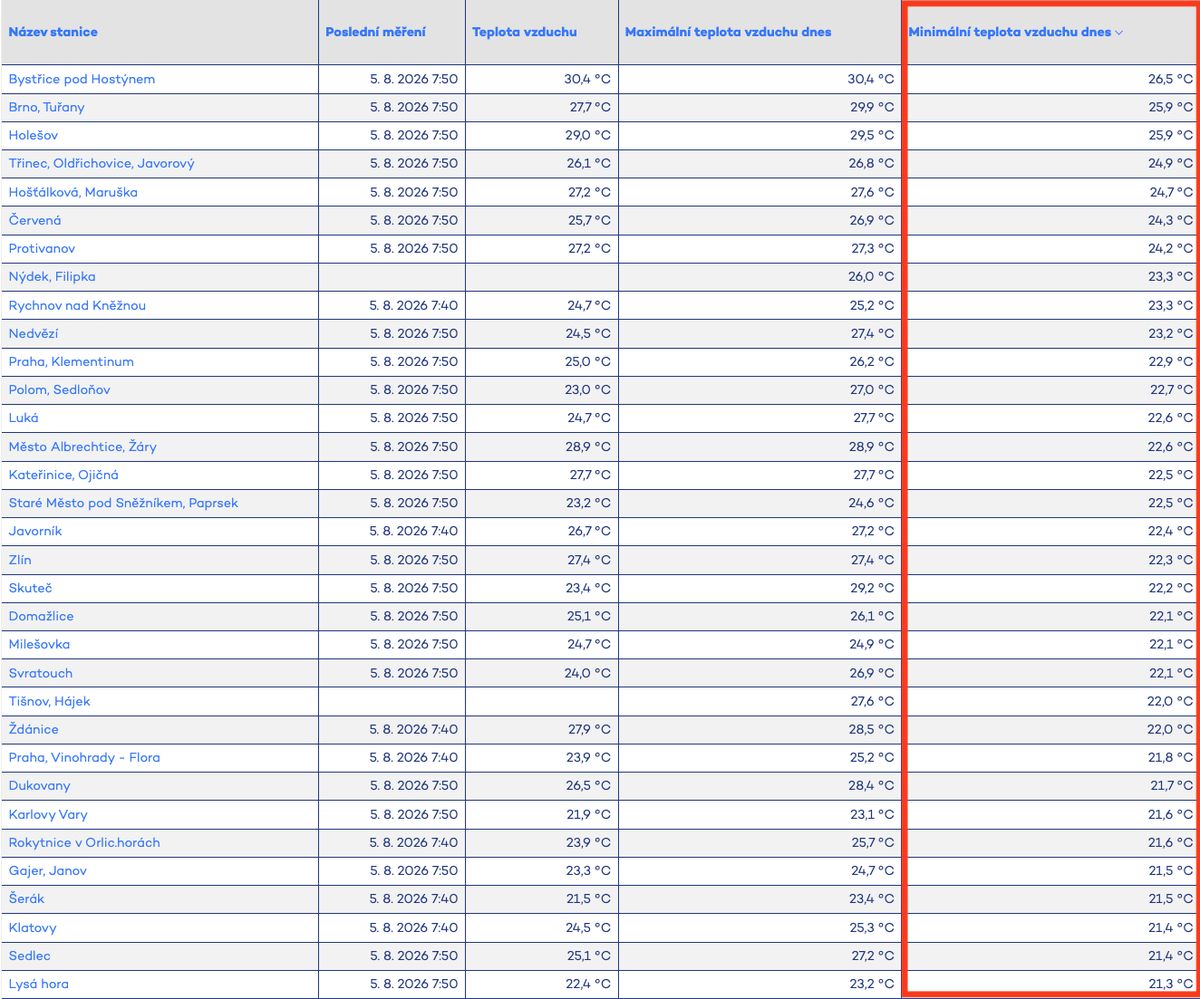Sort by Název stanice column header
The width and height of the screenshot is (1200, 999).
[53, 32]
